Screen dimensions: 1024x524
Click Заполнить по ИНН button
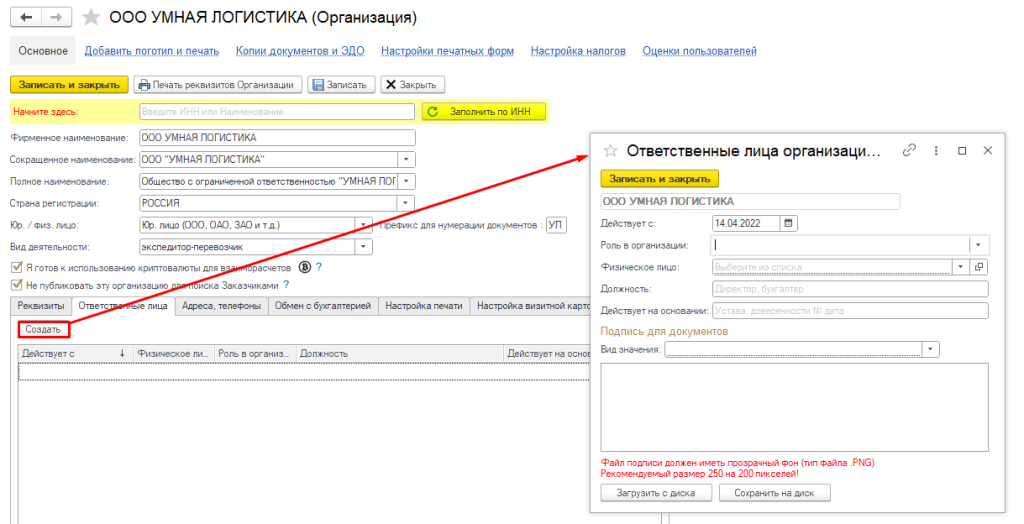(483, 112)
